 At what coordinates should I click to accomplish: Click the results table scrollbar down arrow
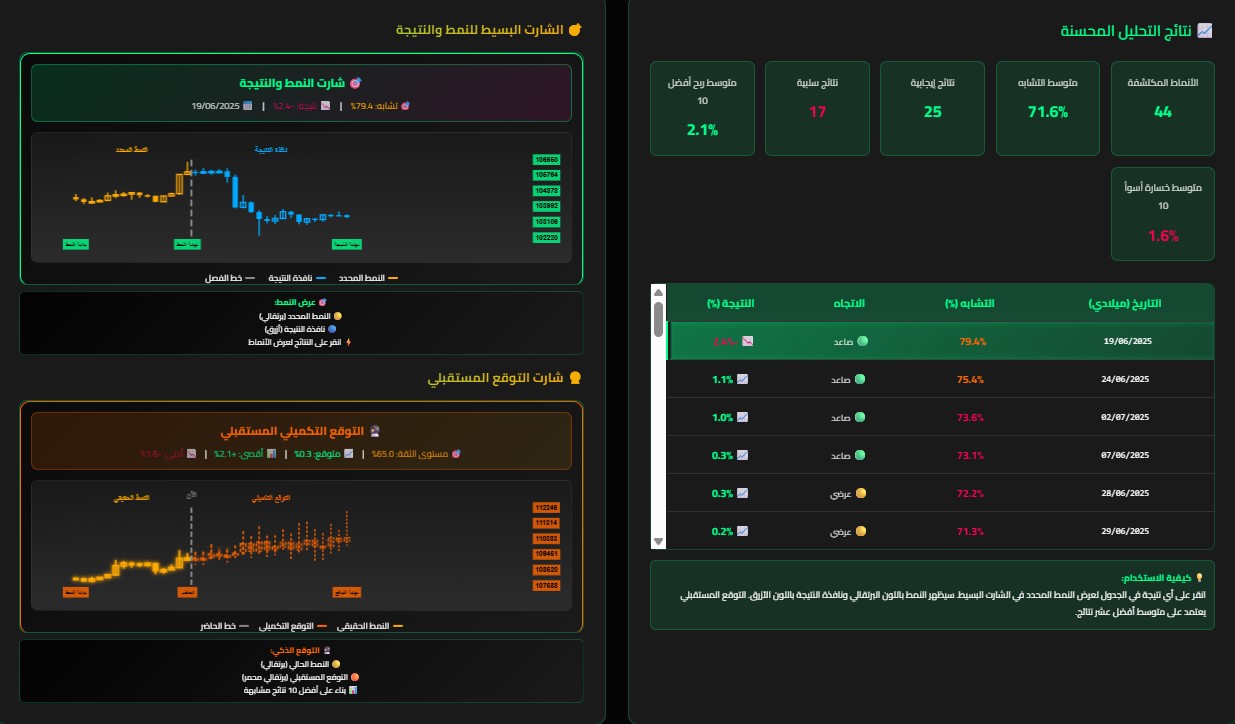coord(658,541)
